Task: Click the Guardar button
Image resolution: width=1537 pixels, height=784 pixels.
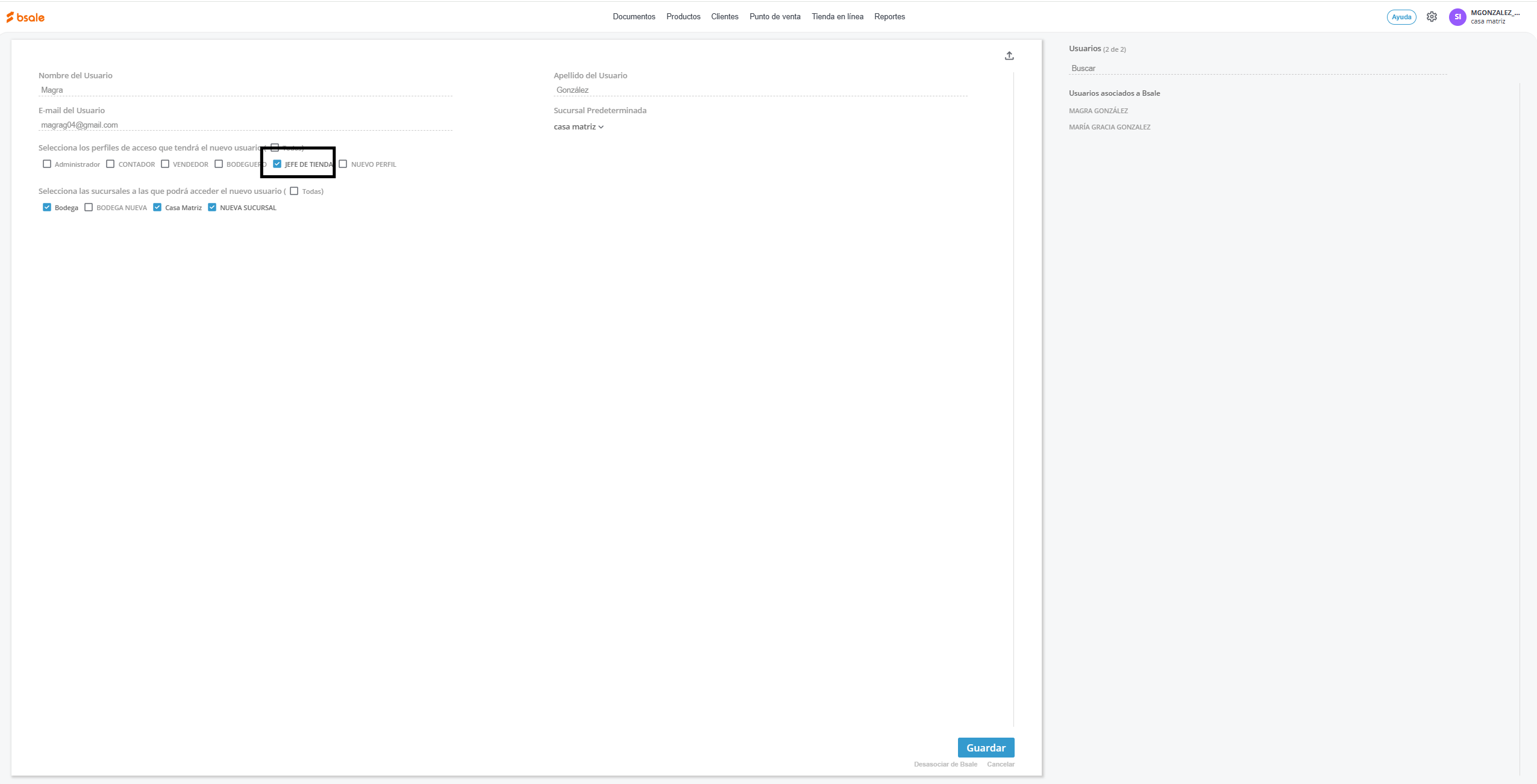Action: coord(986,747)
